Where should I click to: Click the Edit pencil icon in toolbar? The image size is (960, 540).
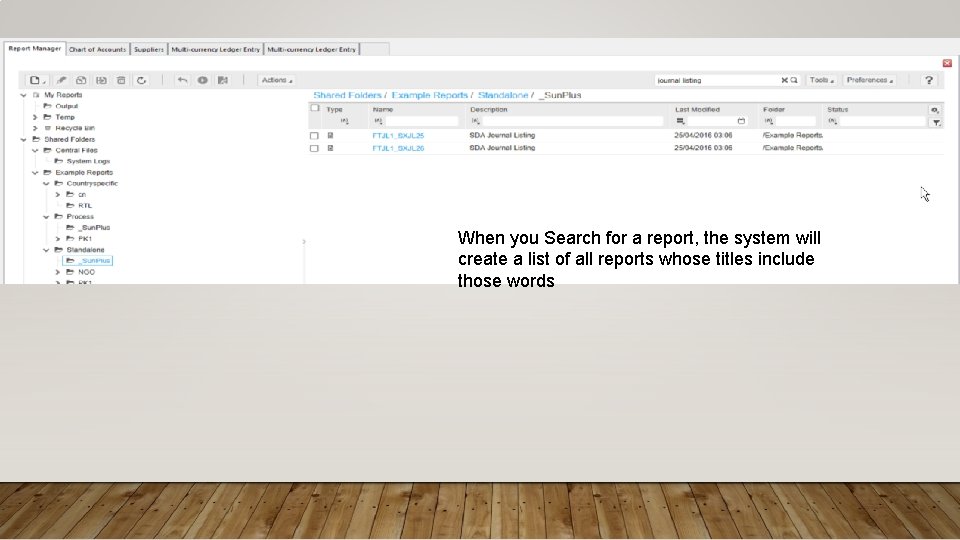pos(61,80)
